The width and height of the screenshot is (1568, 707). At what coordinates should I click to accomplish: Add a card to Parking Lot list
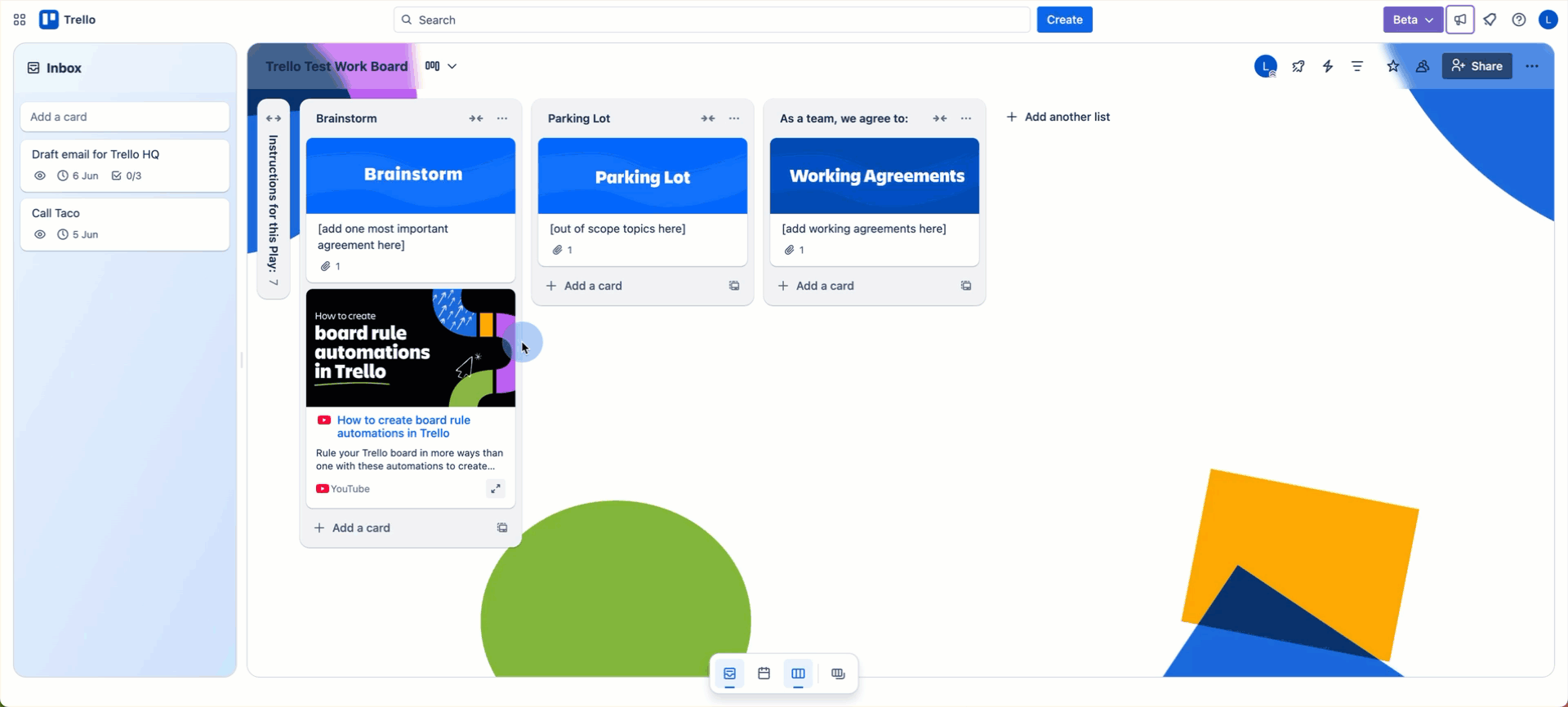[585, 286]
